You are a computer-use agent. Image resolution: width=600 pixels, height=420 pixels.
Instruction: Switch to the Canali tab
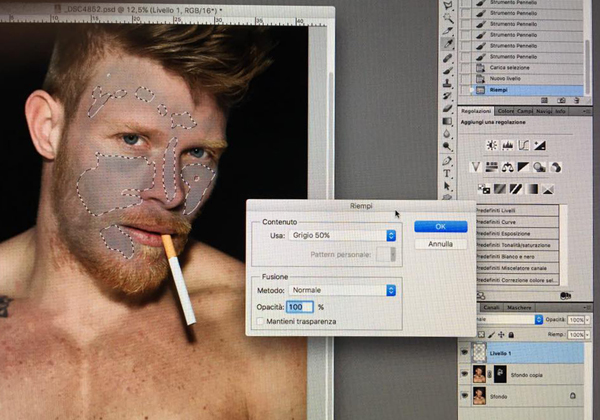[491, 307]
